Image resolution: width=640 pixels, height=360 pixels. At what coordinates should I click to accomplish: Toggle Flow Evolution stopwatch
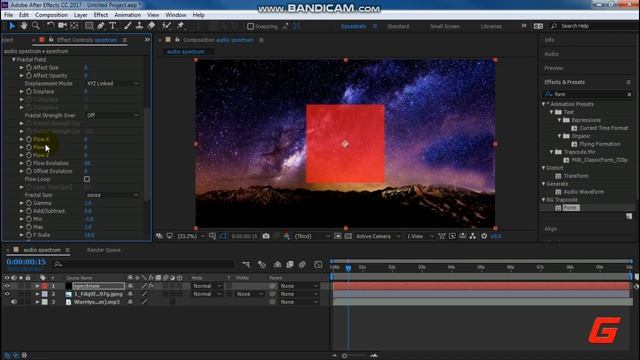pyautogui.click(x=29, y=163)
